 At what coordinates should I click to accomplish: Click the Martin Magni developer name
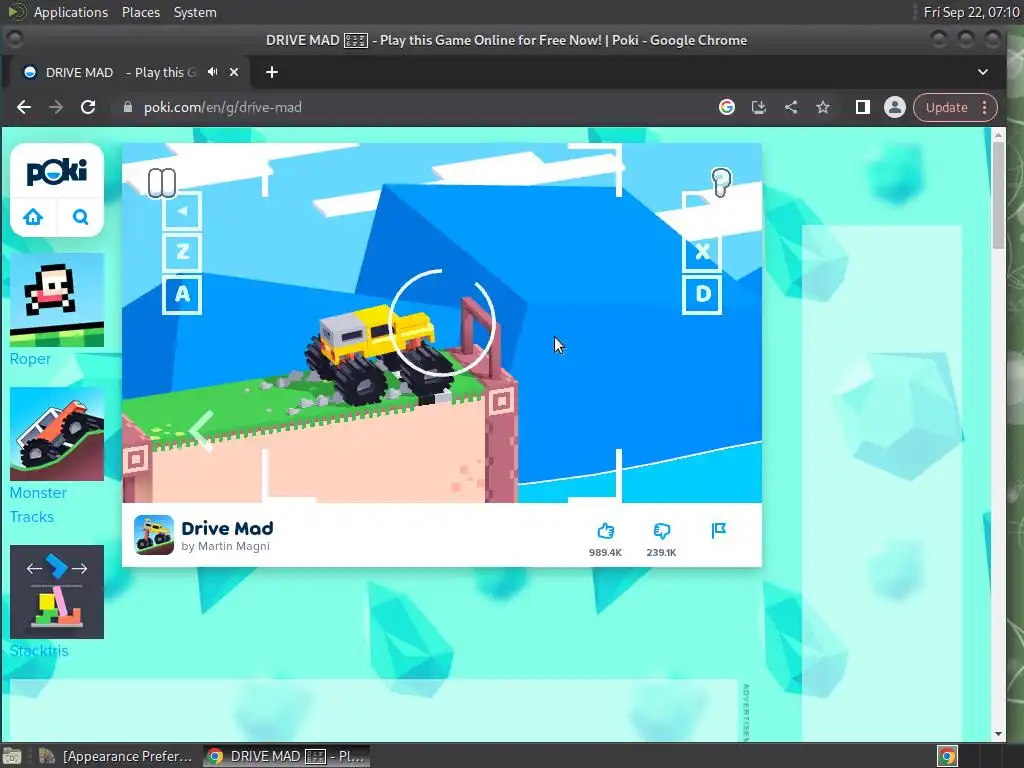tap(234, 546)
